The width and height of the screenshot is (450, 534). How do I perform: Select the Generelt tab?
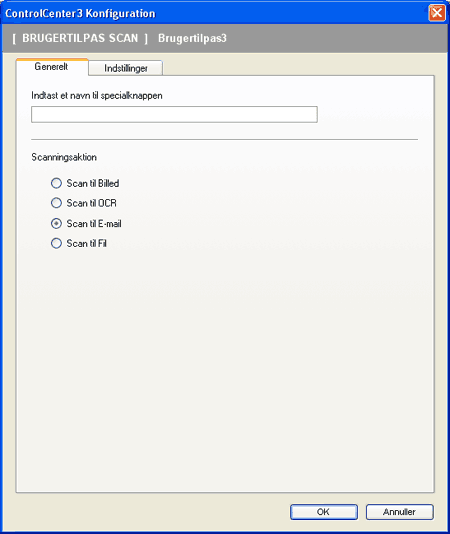tap(52, 66)
